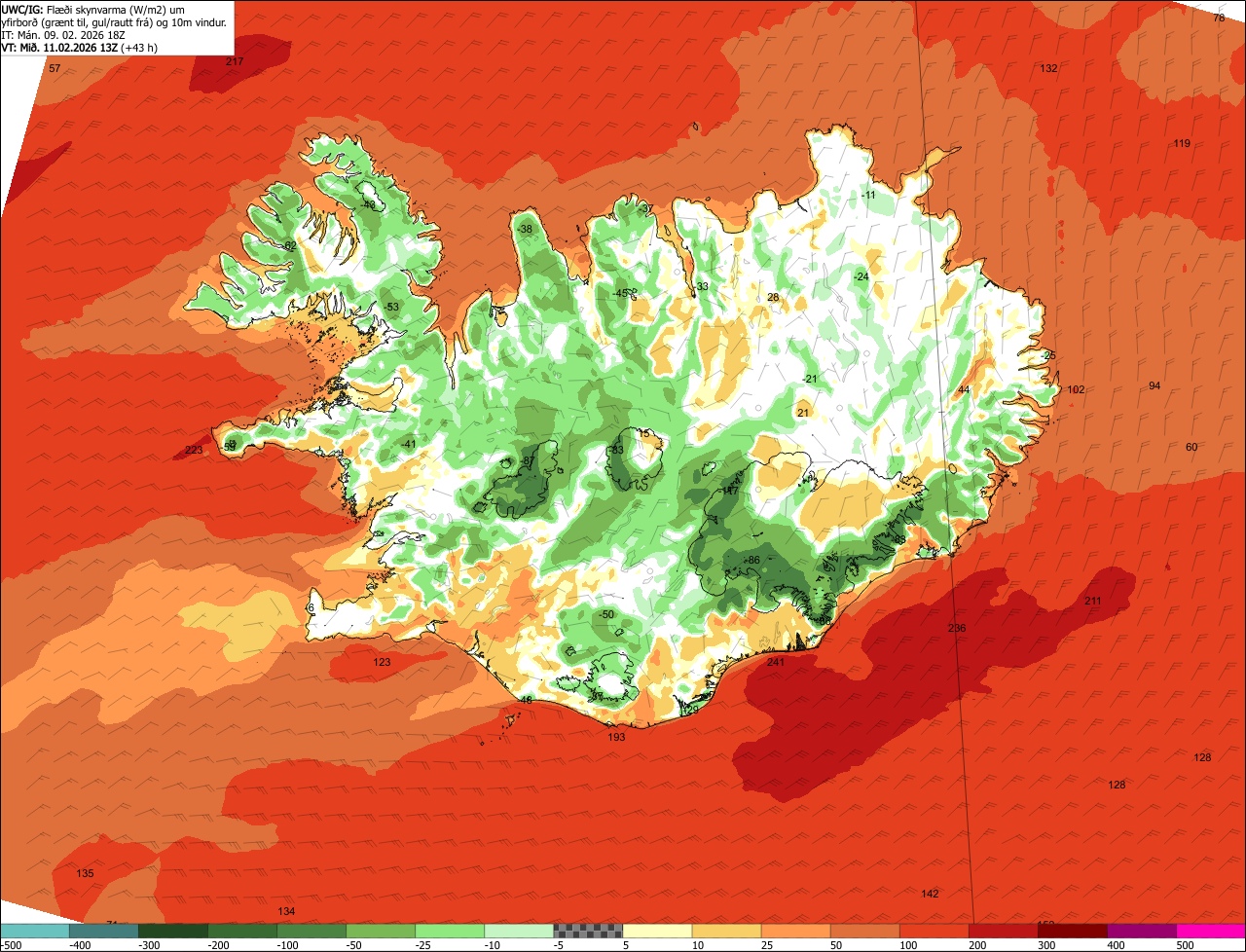This screenshot has height=952, width=1246.
Task: Click the south coast value 241
Action: click(x=776, y=663)
